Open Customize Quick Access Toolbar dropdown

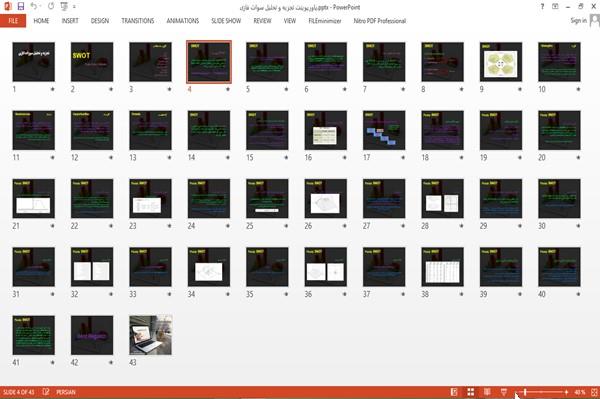[x=74, y=7]
